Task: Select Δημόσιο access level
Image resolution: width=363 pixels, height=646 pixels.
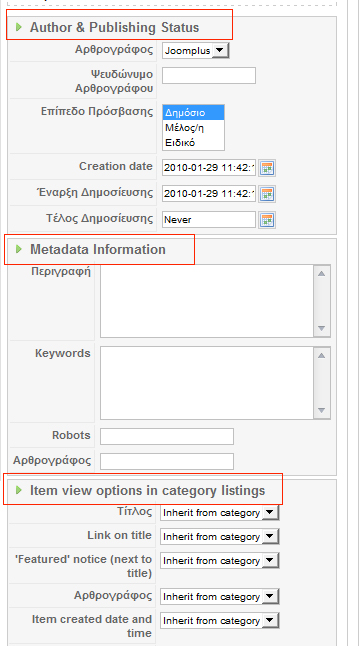Action: [x=194, y=112]
